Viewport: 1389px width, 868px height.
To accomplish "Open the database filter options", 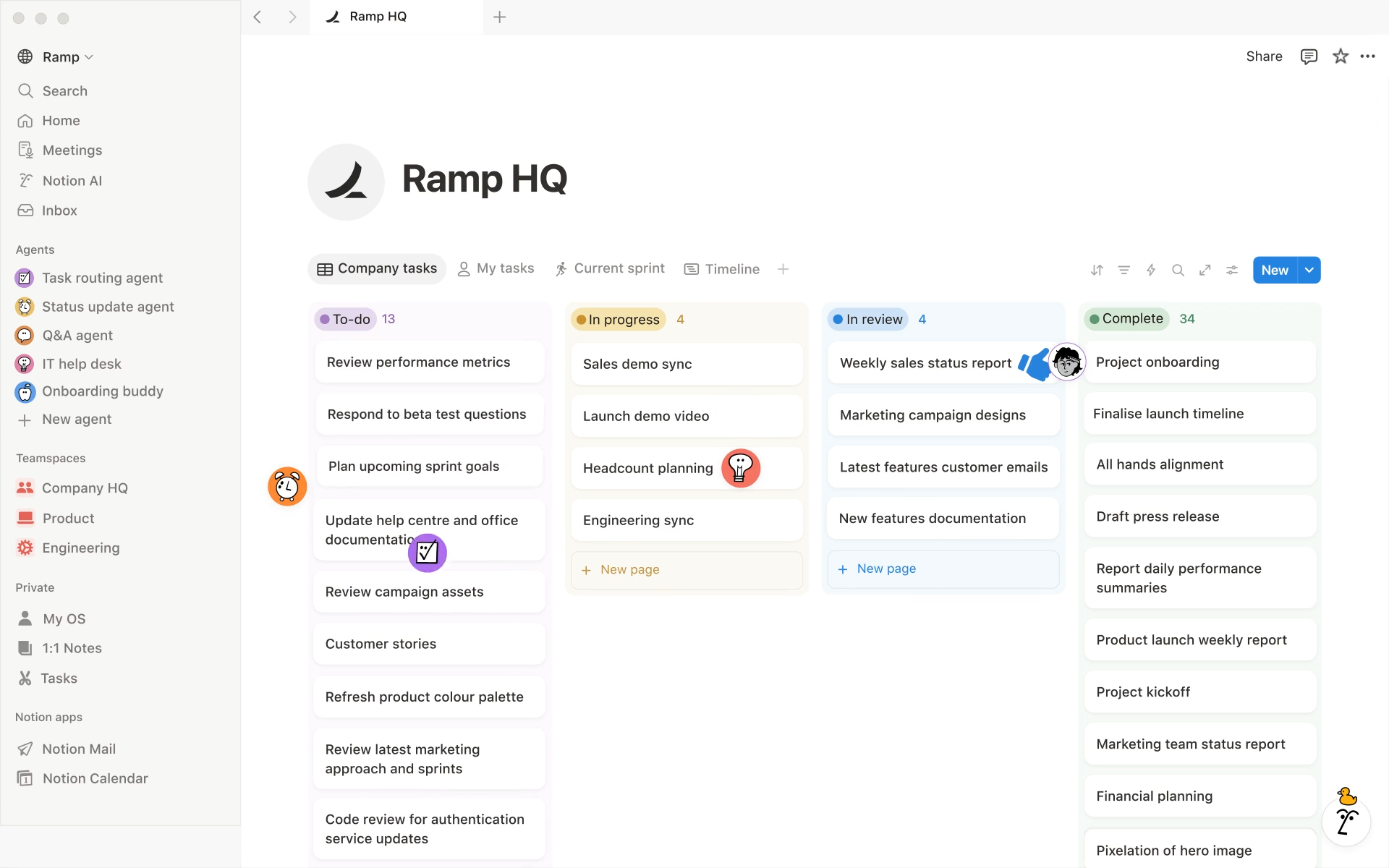I will tap(1123, 271).
